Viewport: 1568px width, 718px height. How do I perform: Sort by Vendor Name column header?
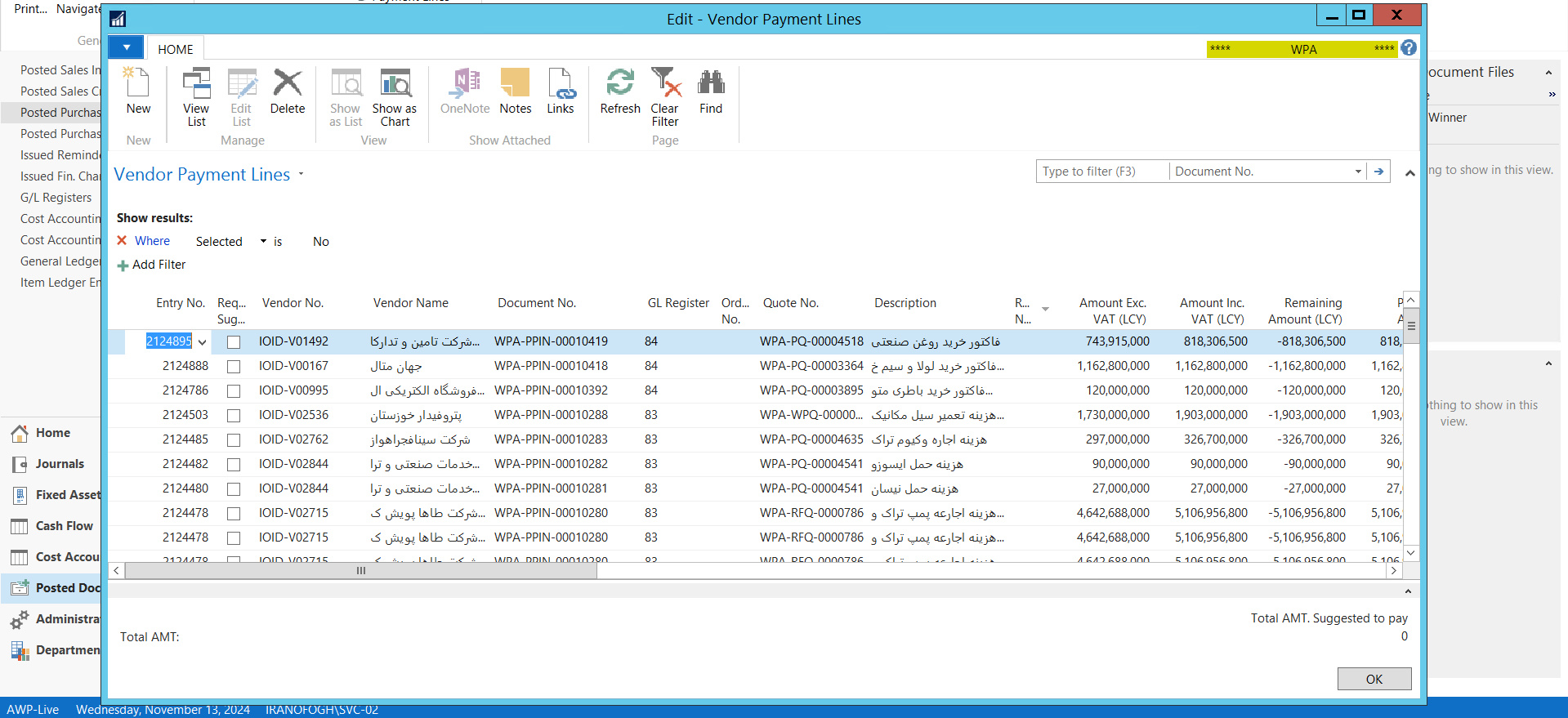pyautogui.click(x=411, y=303)
